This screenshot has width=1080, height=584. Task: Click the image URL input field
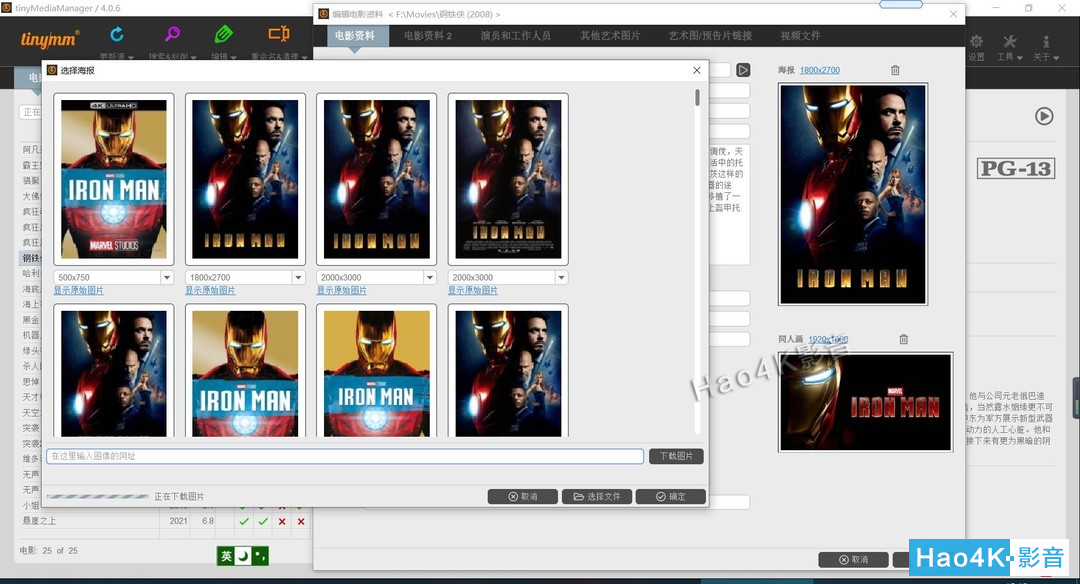345,456
